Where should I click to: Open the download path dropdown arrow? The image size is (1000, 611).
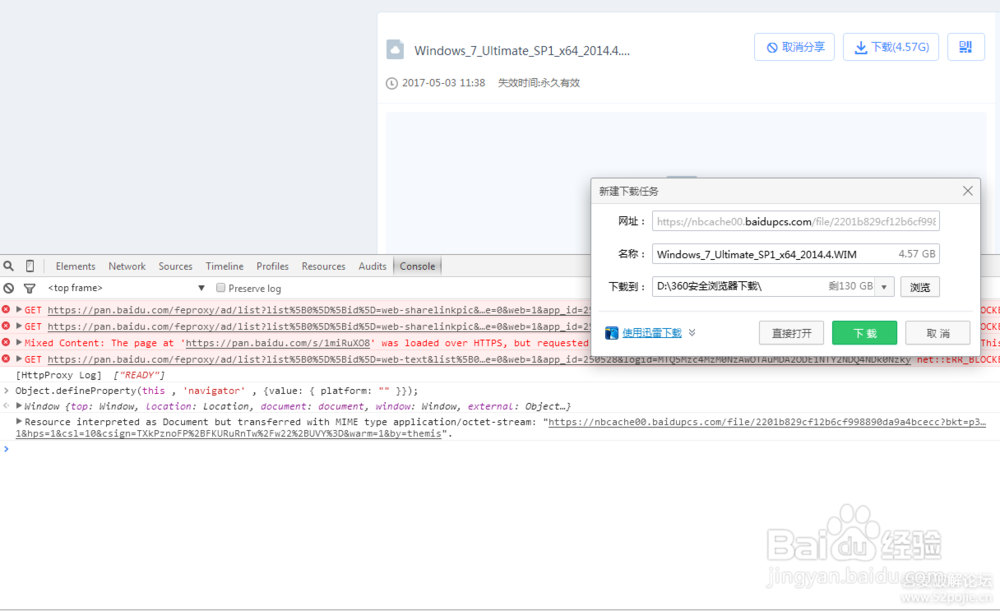click(x=884, y=287)
